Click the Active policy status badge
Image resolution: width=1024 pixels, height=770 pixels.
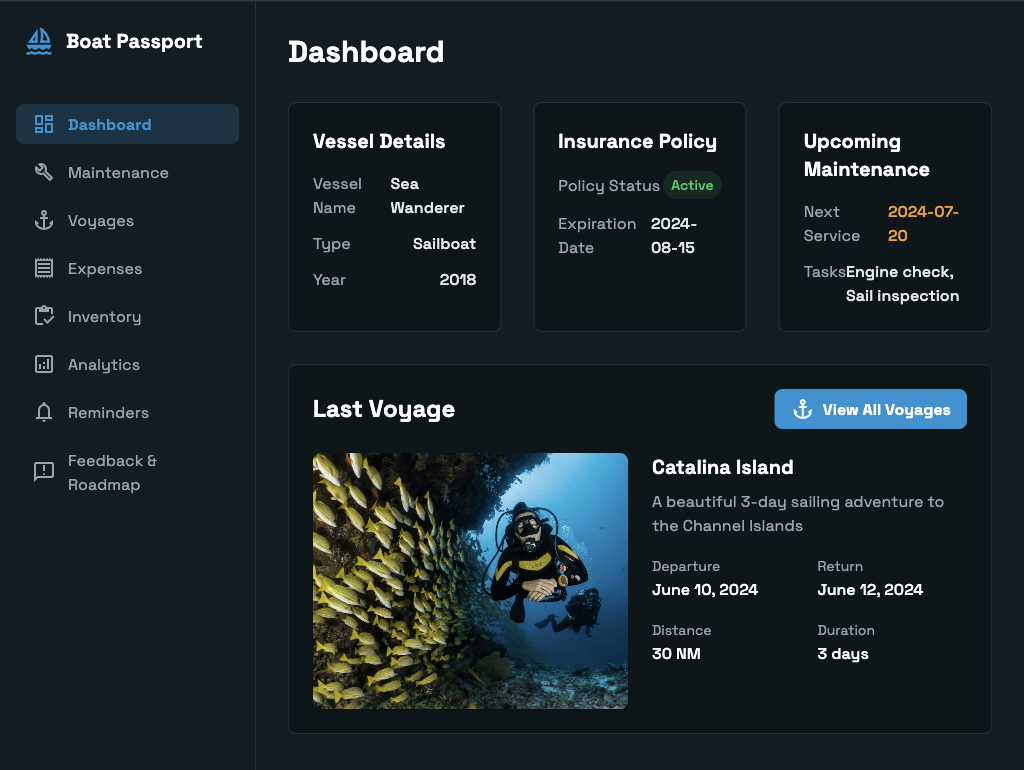[692, 185]
